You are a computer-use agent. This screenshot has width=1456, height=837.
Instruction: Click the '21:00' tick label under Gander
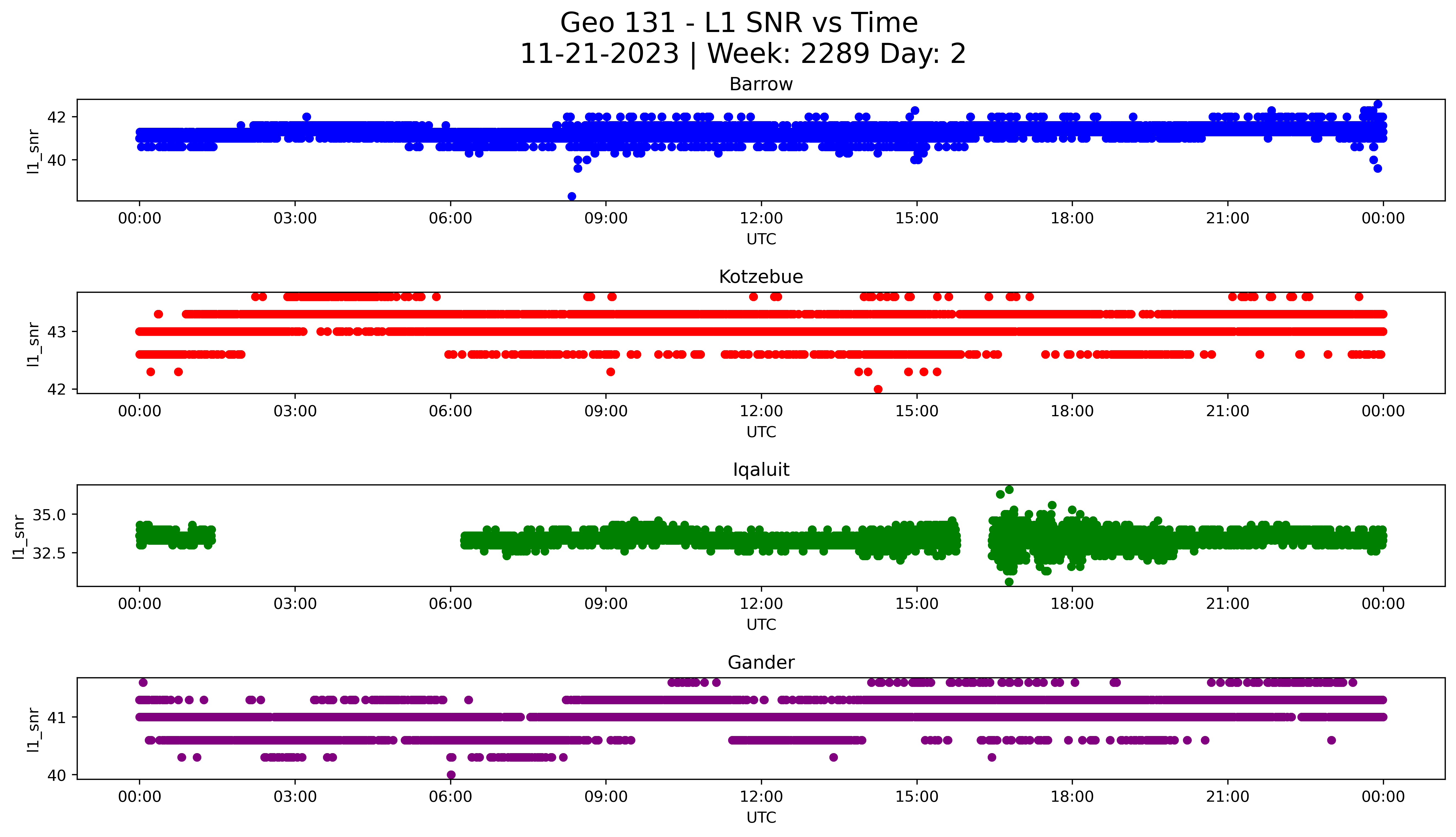click(1228, 797)
